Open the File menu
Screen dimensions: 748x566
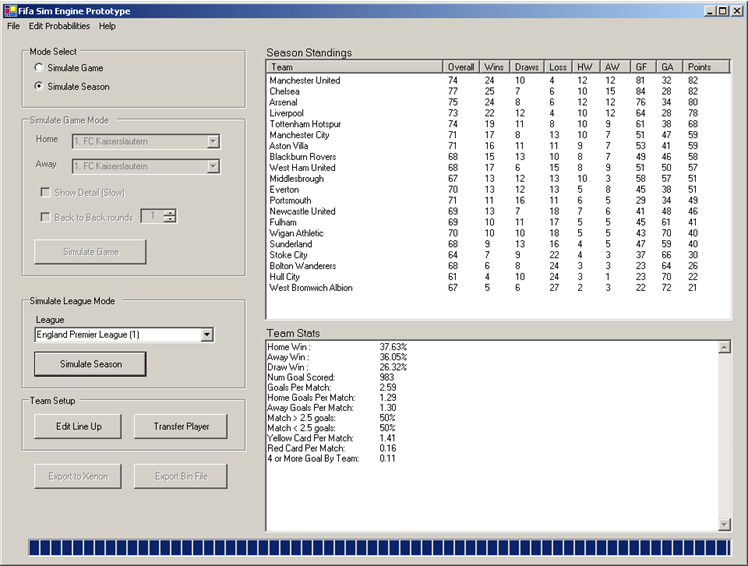pos(13,26)
